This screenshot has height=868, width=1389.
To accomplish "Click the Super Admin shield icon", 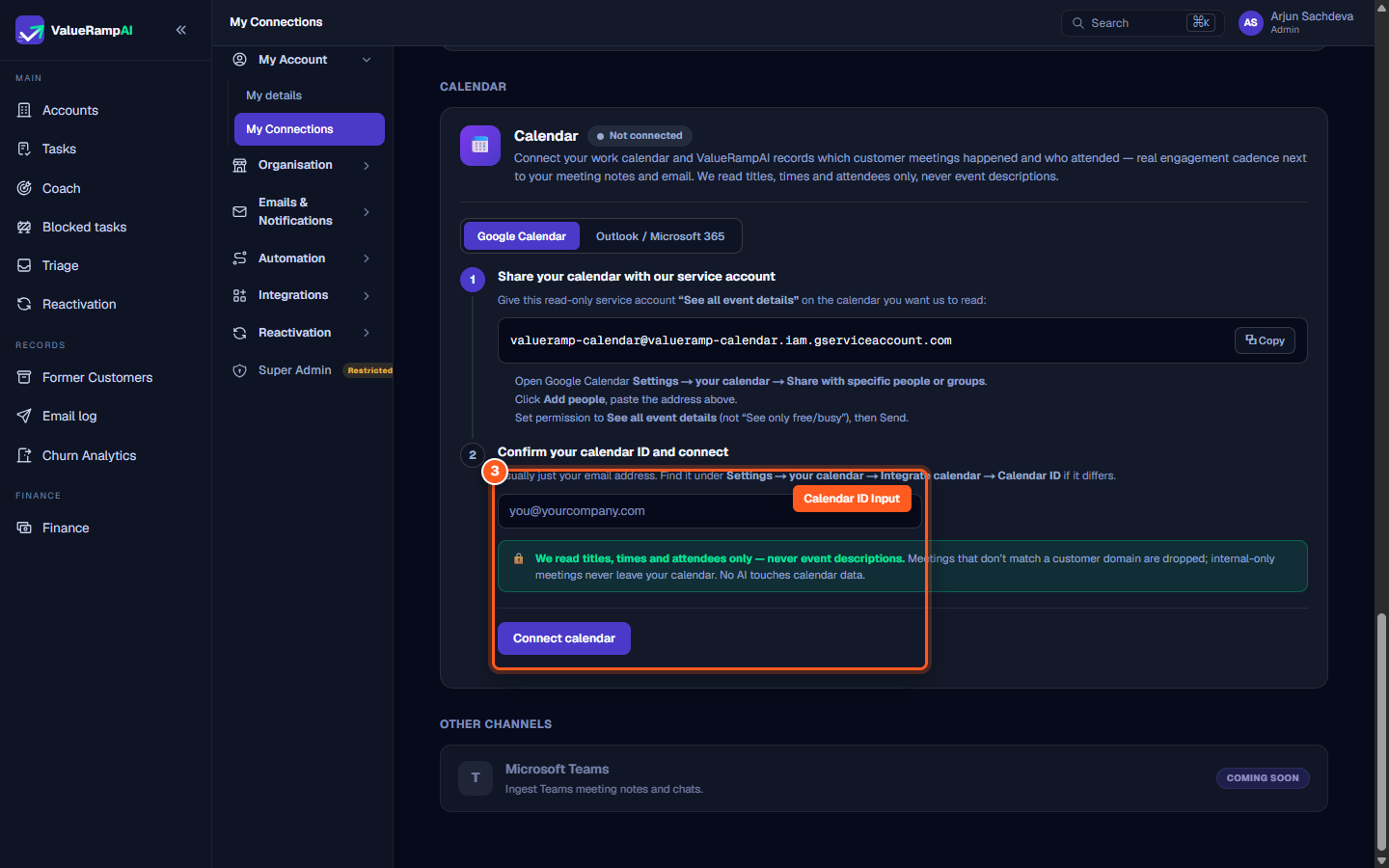I will coord(240,370).
